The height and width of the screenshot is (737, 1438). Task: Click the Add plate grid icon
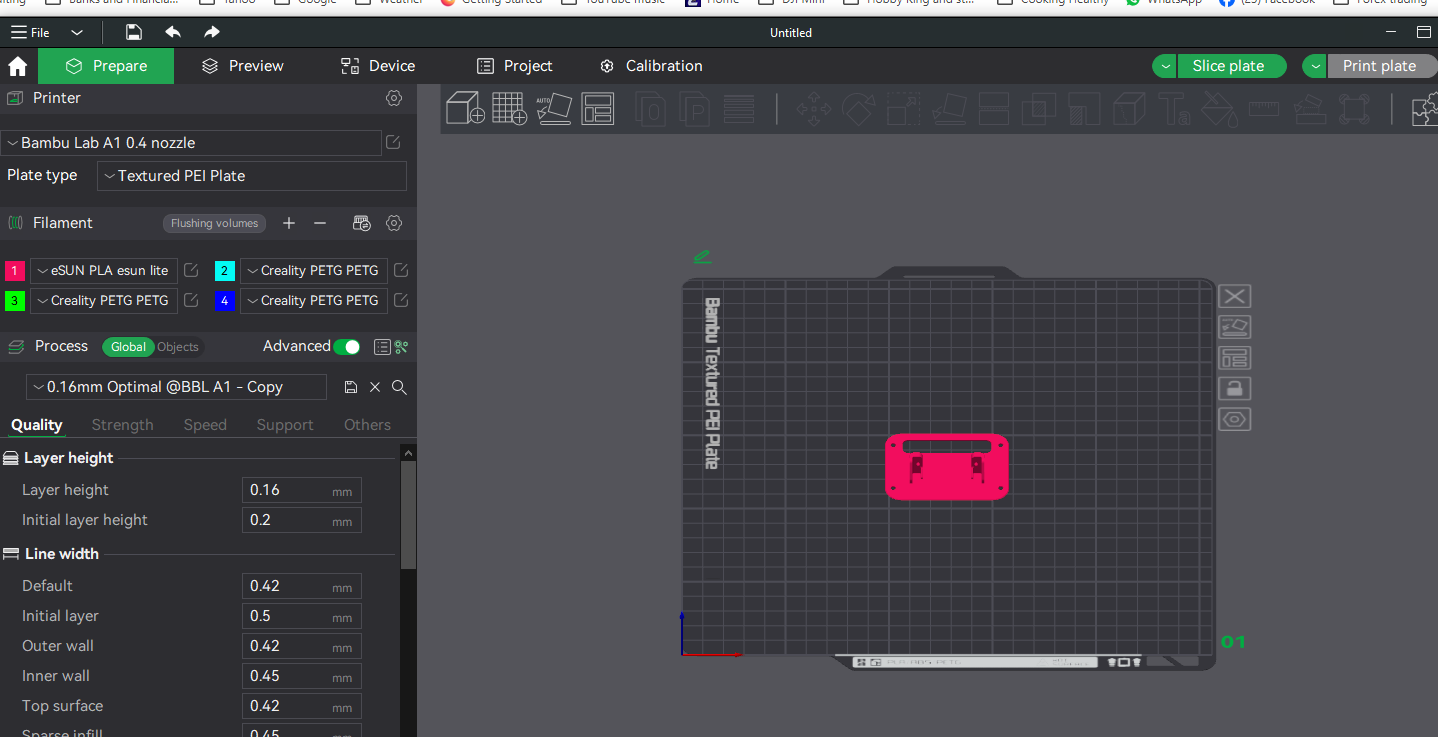(509, 108)
